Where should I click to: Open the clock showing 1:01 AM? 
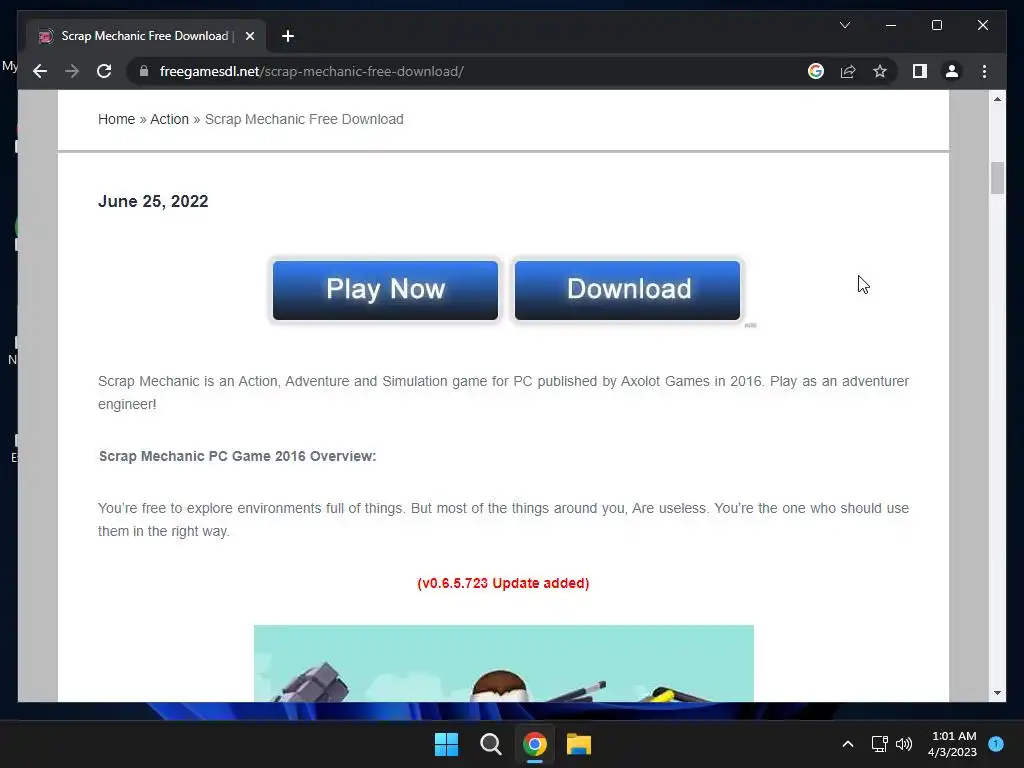tap(952, 744)
